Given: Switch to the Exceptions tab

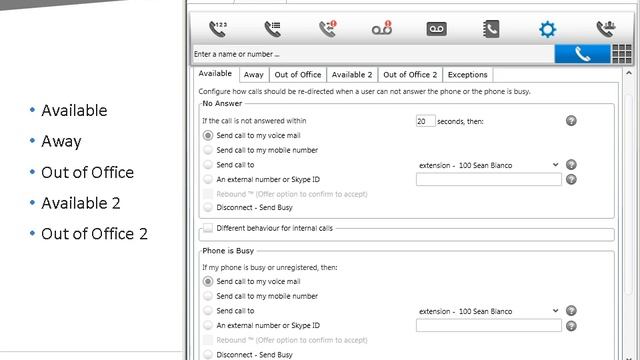Looking at the screenshot, I should pos(467,75).
